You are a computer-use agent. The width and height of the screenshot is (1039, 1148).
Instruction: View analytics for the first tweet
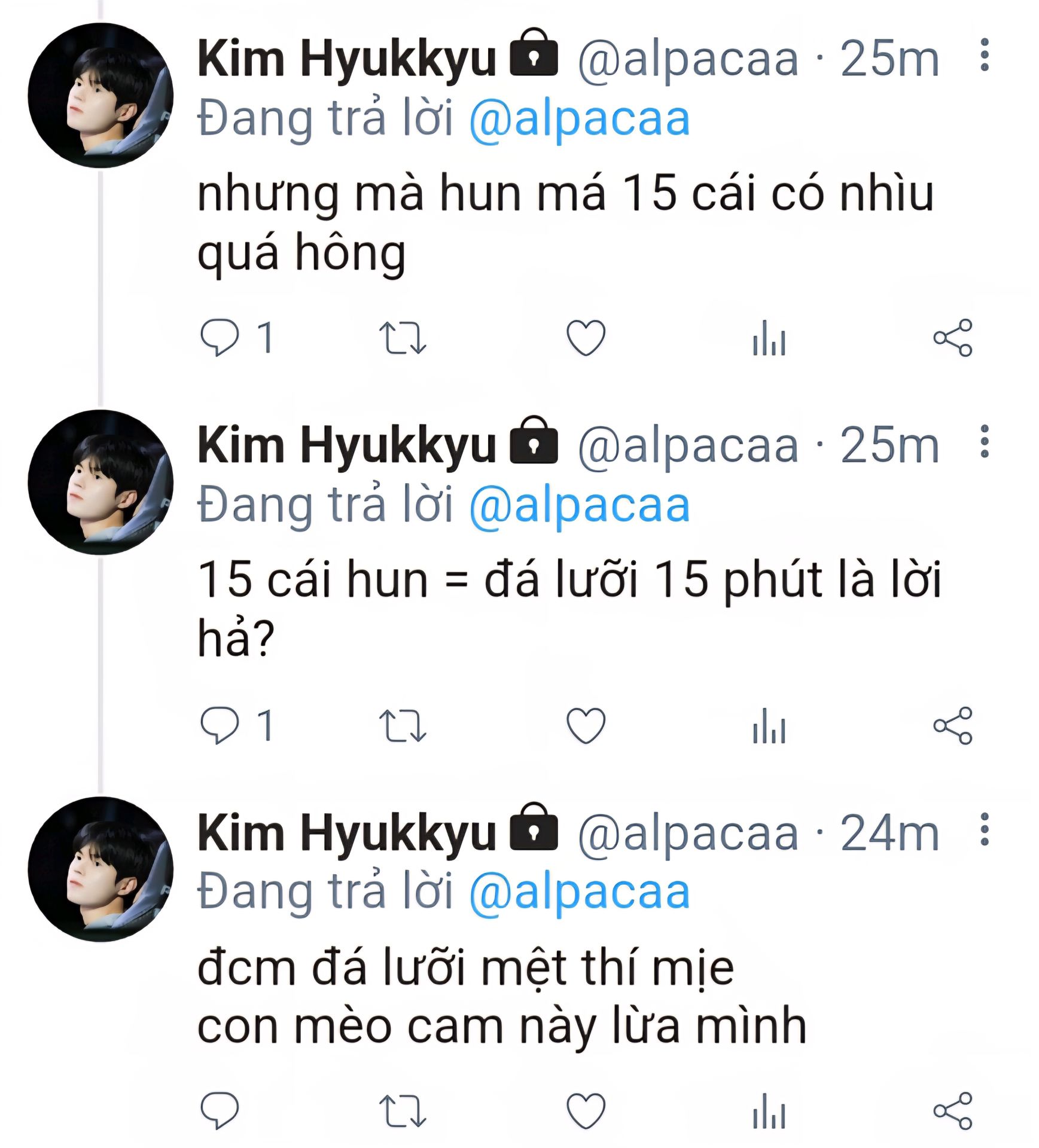click(x=769, y=338)
